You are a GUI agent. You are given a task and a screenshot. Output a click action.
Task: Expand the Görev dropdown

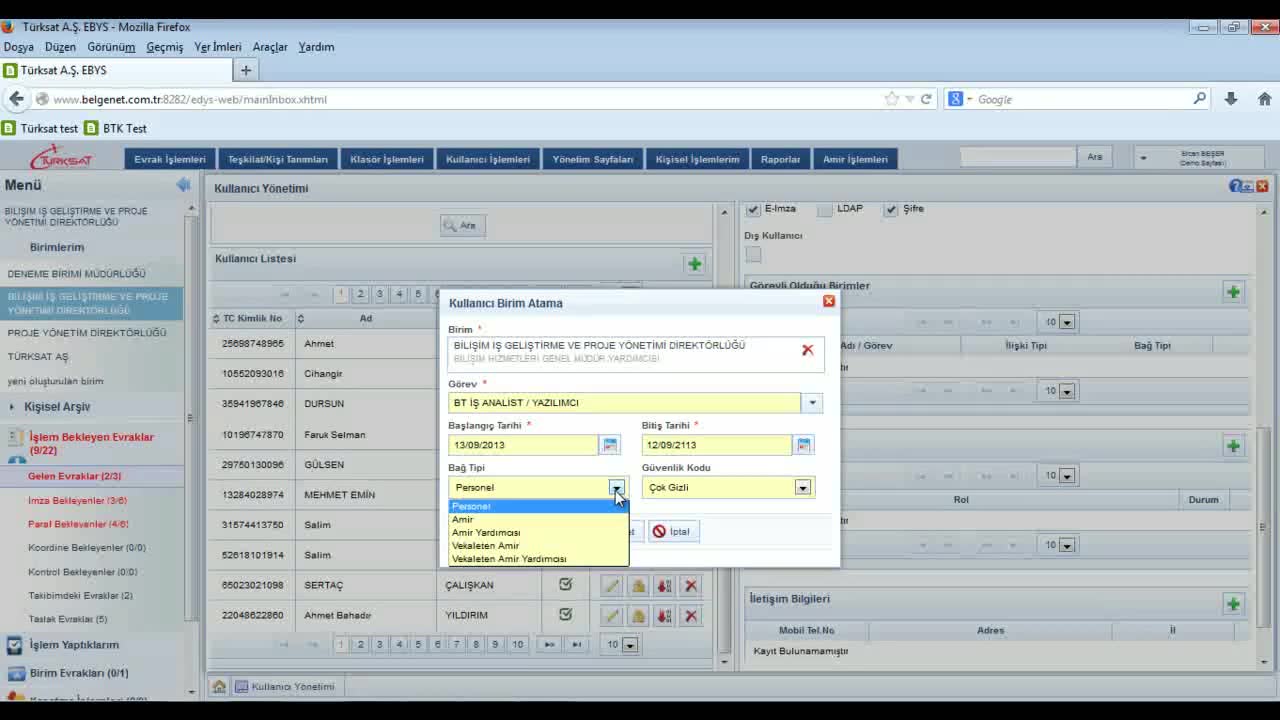(812, 403)
